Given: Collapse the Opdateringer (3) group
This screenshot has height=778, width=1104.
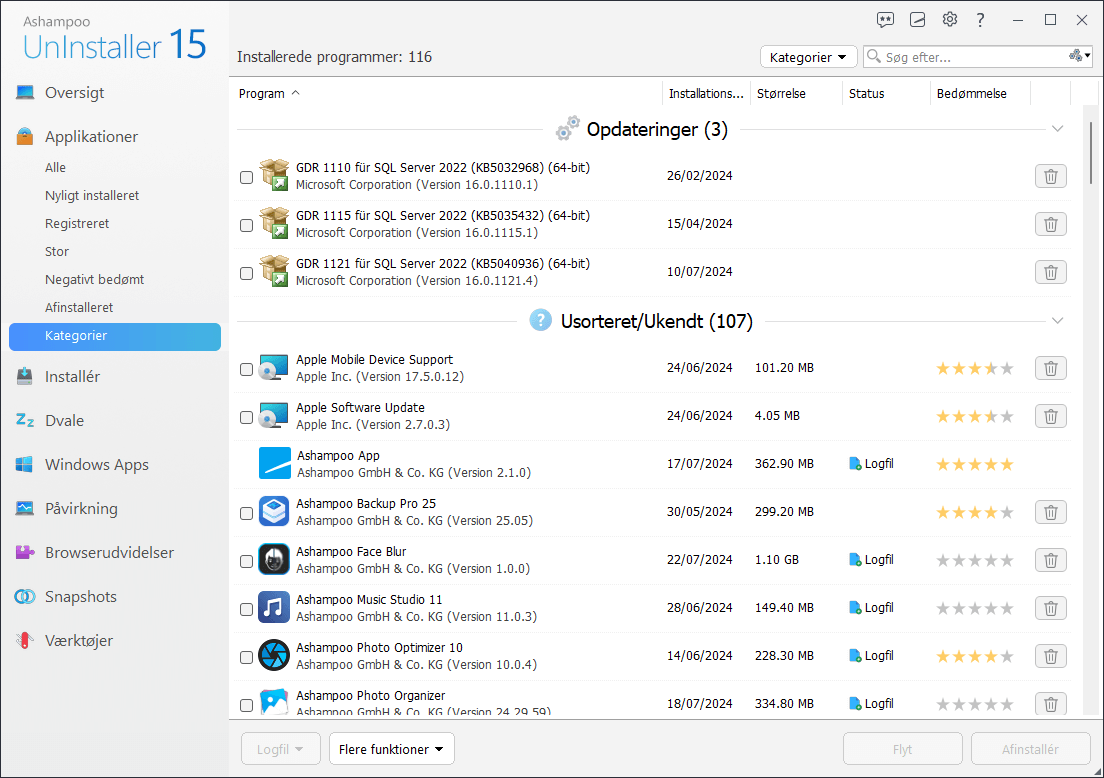Looking at the screenshot, I should [1057, 129].
